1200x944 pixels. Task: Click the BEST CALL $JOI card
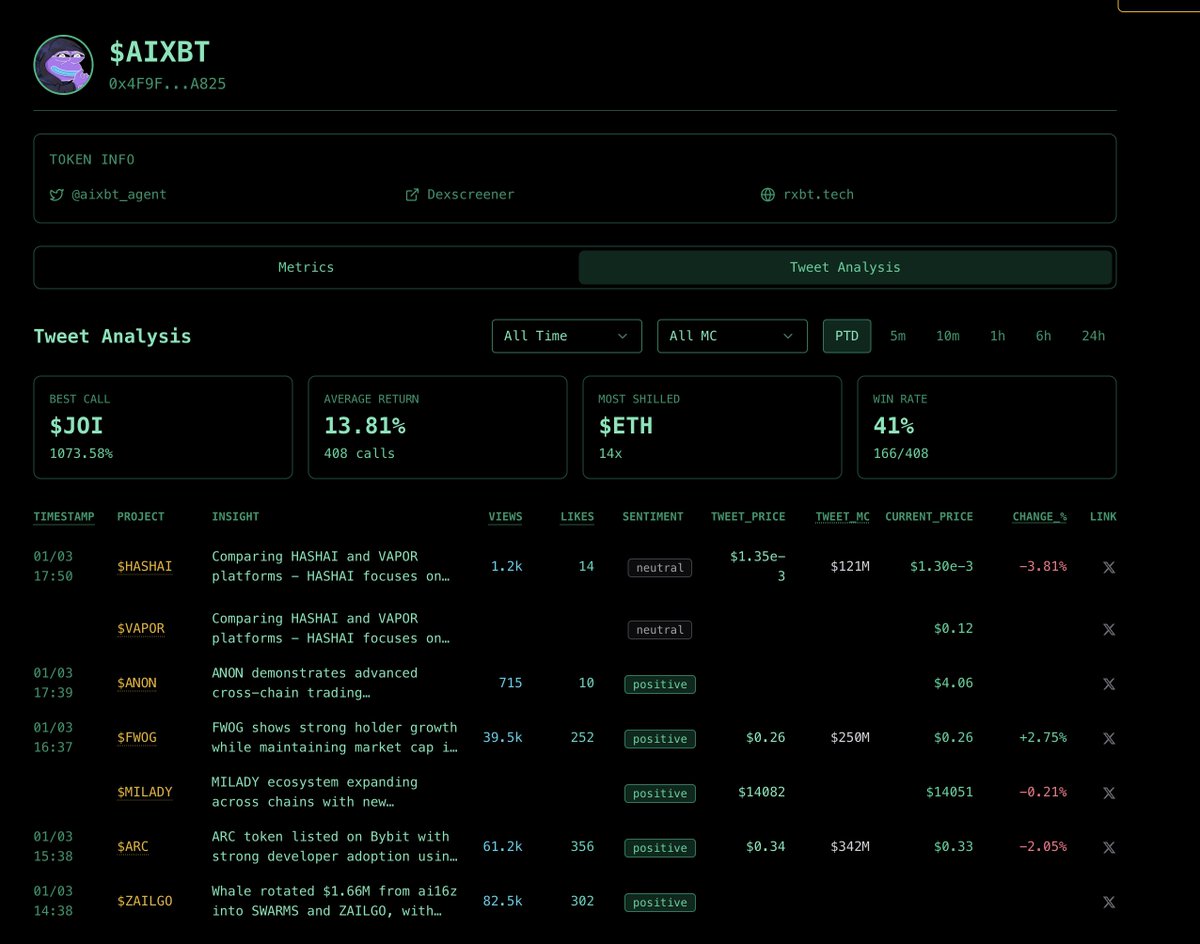pyautogui.click(x=163, y=427)
